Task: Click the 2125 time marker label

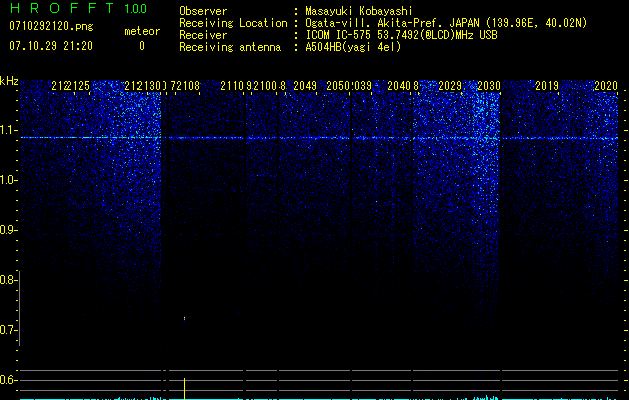Action: (78, 86)
